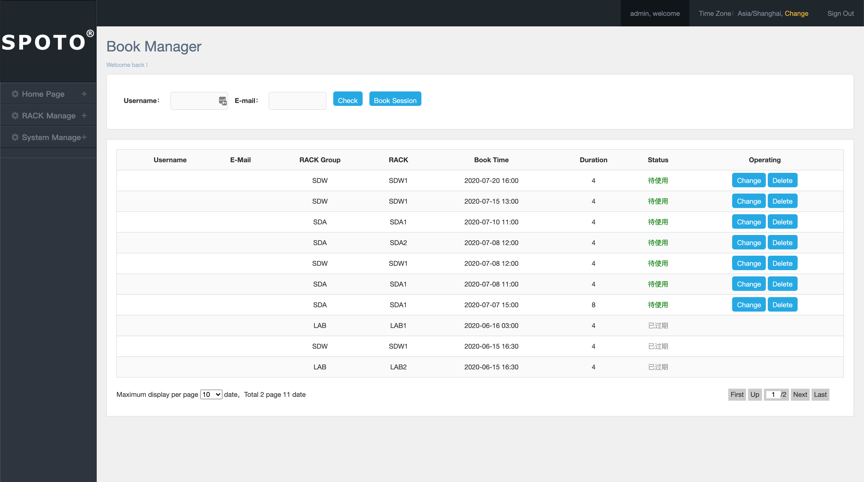Select the LAB1 rack cell
The width and height of the screenshot is (864, 482).
tap(398, 326)
